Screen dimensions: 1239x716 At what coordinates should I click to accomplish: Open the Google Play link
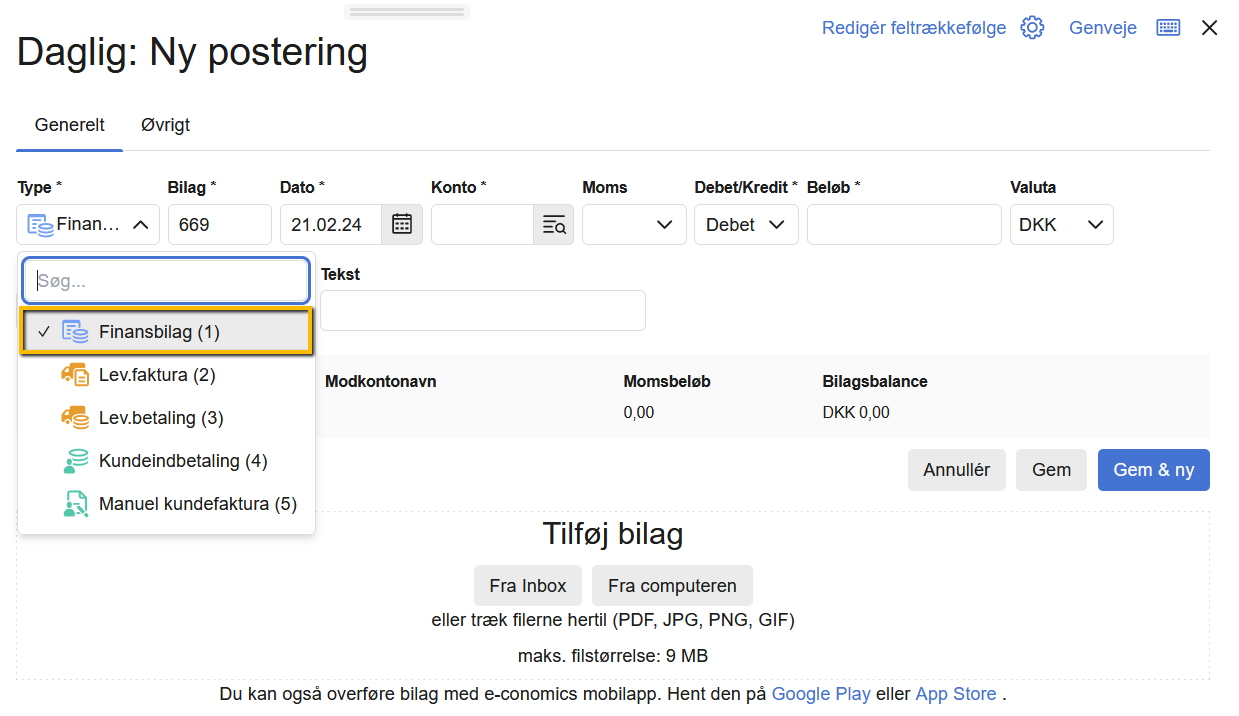821,694
